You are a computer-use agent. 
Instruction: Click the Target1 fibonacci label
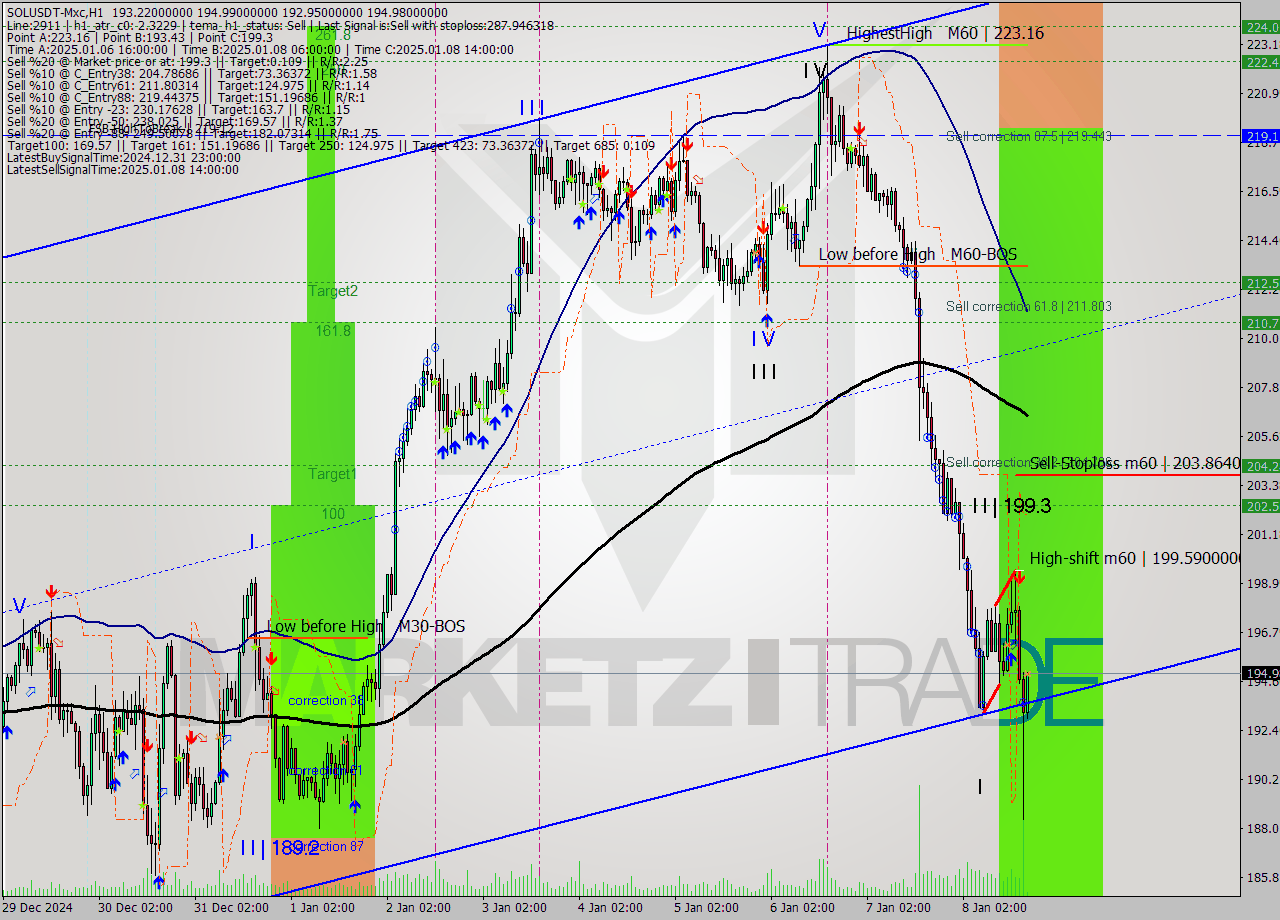[332, 473]
